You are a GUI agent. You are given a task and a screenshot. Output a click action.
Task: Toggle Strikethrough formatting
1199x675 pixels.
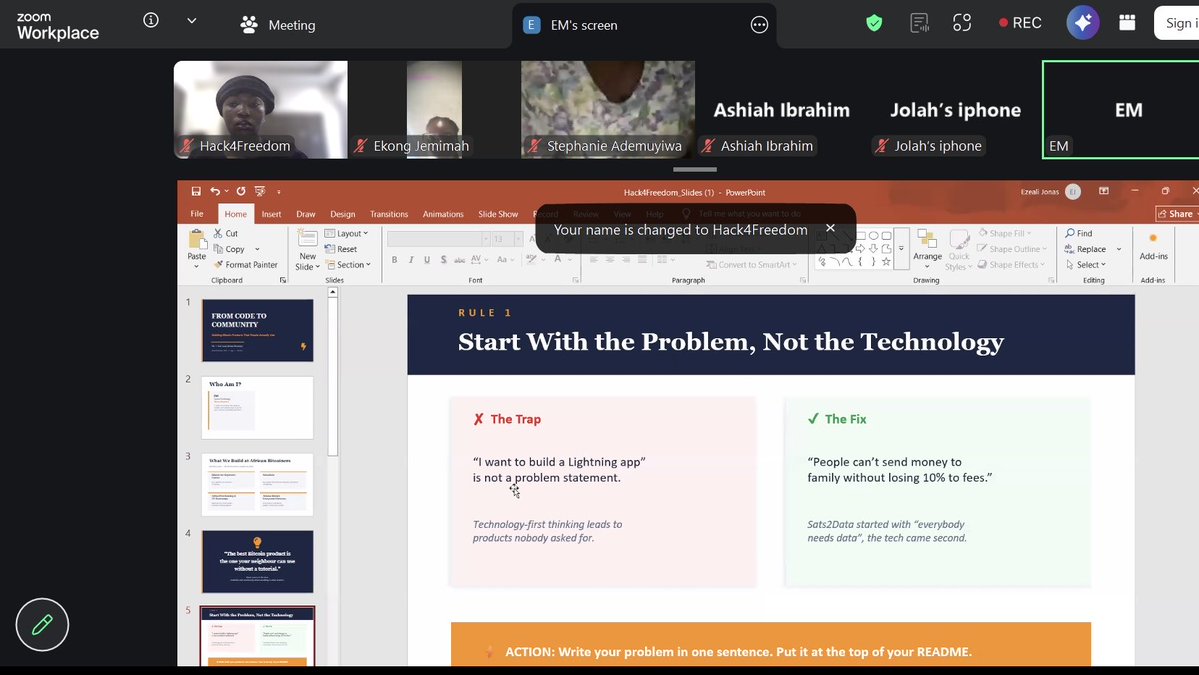[459, 260]
